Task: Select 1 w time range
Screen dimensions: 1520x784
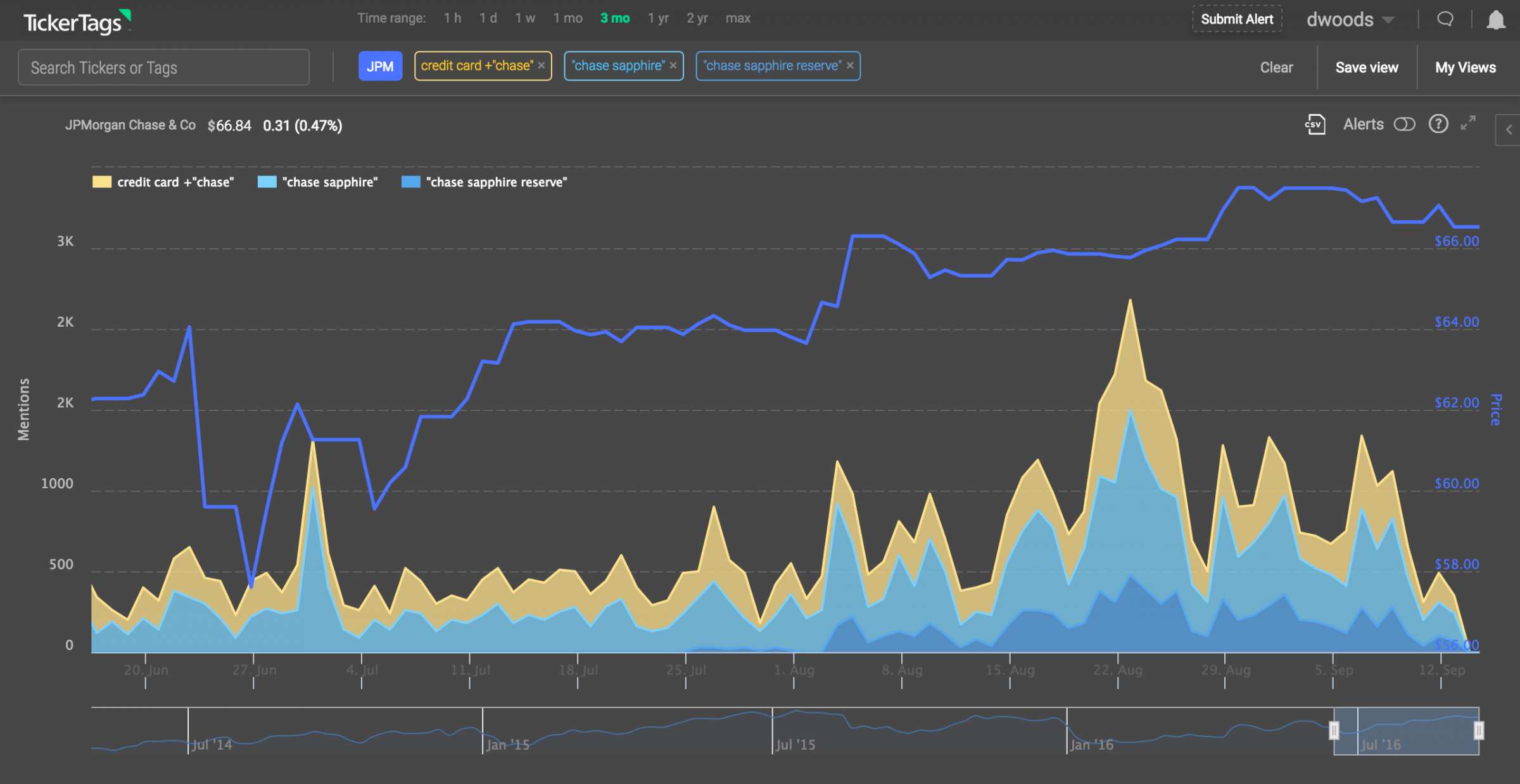Action: click(x=525, y=18)
